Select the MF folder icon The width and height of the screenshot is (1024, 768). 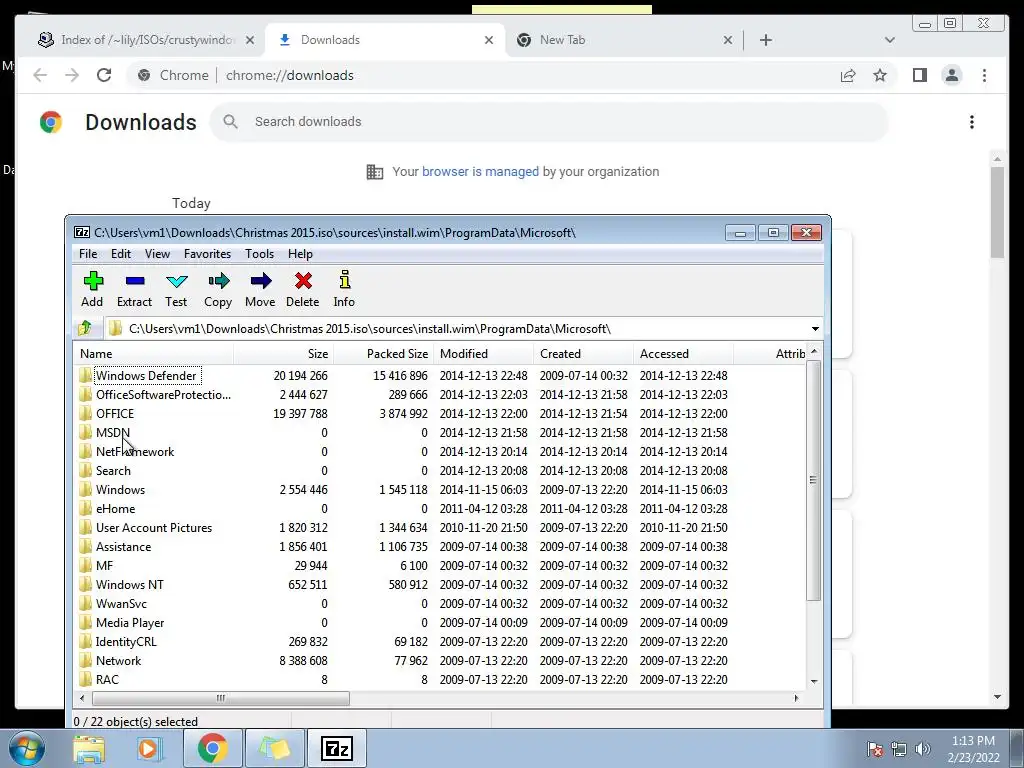click(x=85, y=565)
